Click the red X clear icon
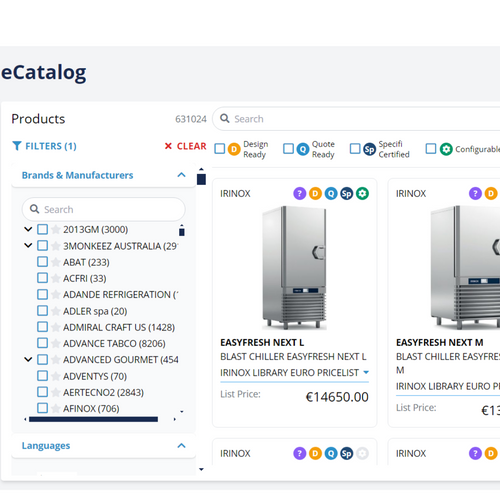The height and width of the screenshot is (500, 500). [x=168, y=146]
